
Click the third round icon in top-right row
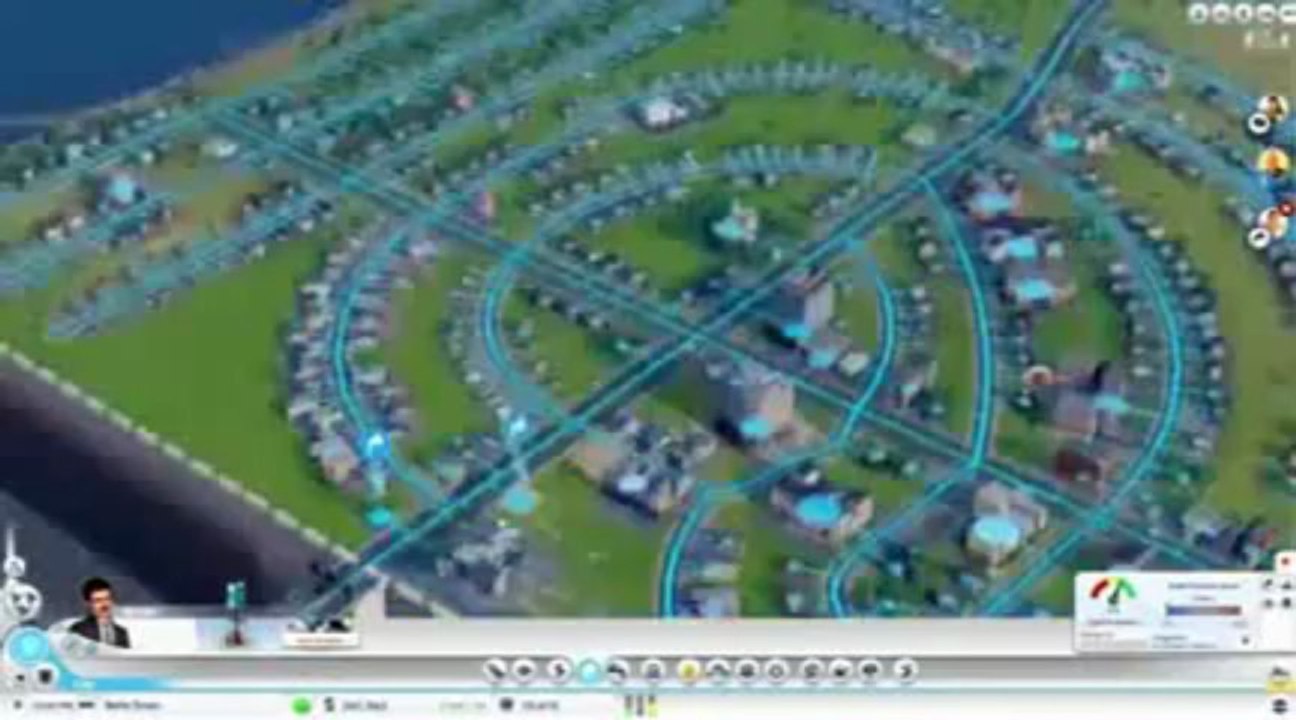[x=1243, y=13]
